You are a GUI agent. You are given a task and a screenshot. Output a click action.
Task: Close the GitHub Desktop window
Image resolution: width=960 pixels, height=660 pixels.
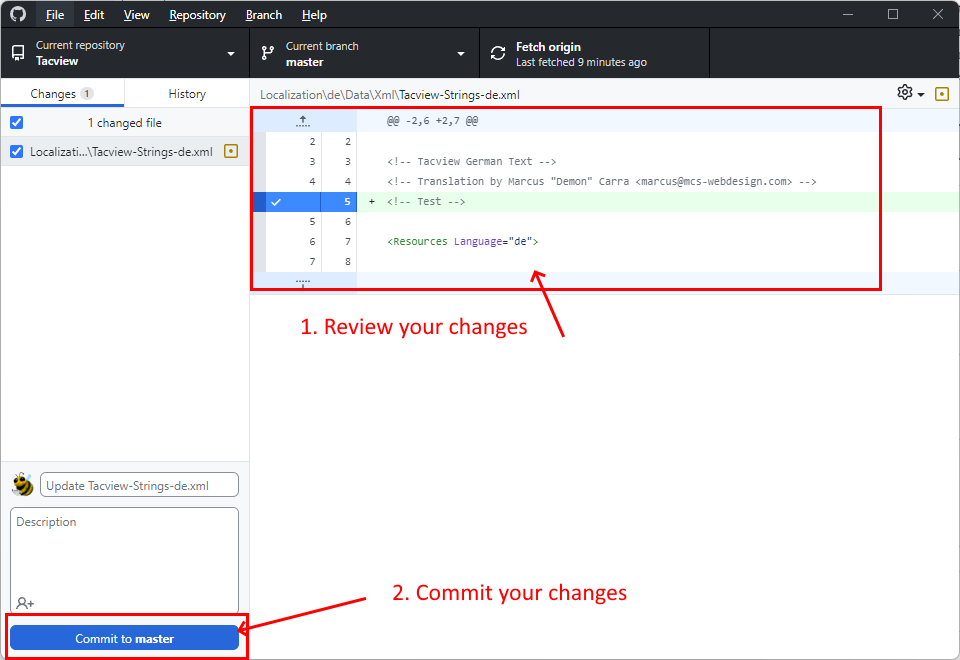click(937, 14)
